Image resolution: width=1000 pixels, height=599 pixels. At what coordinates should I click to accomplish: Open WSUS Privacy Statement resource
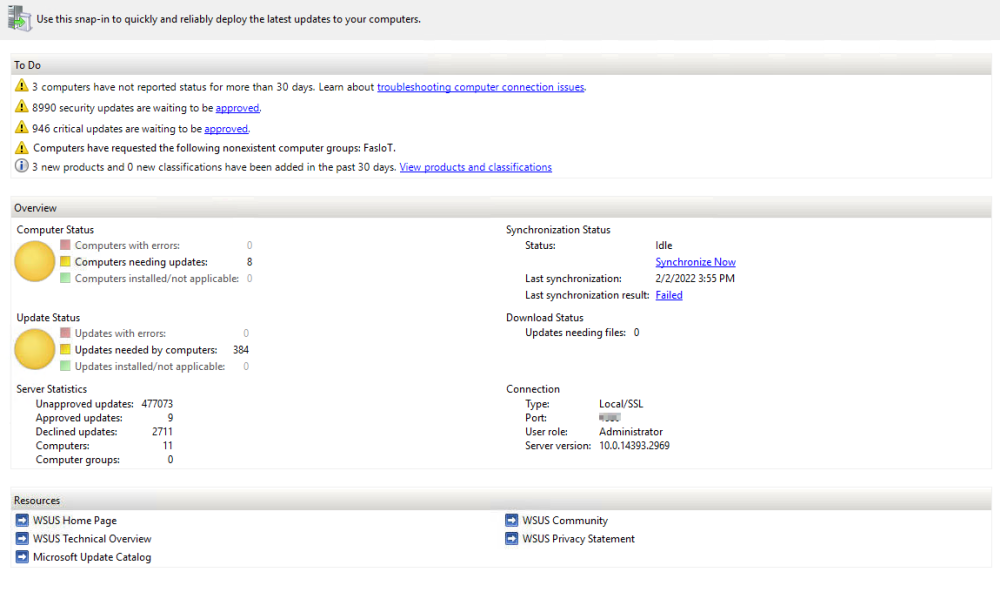point(578,539)
